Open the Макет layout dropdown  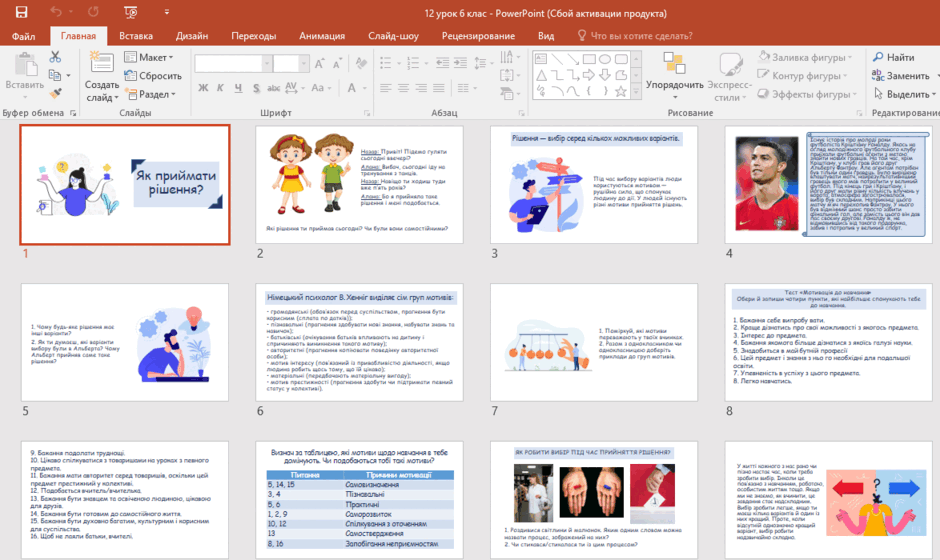tap(149, 57)
